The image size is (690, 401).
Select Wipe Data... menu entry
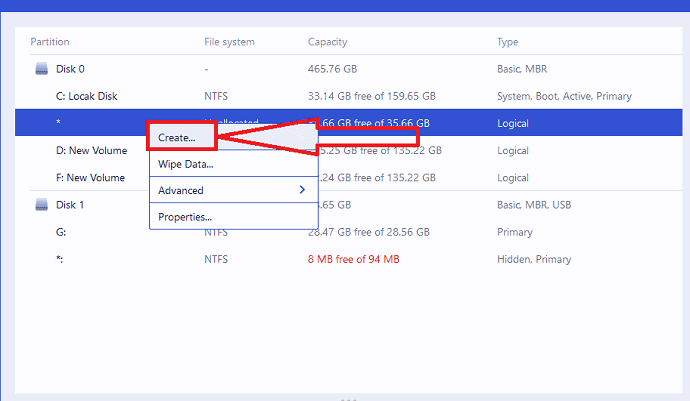[234, 164]
